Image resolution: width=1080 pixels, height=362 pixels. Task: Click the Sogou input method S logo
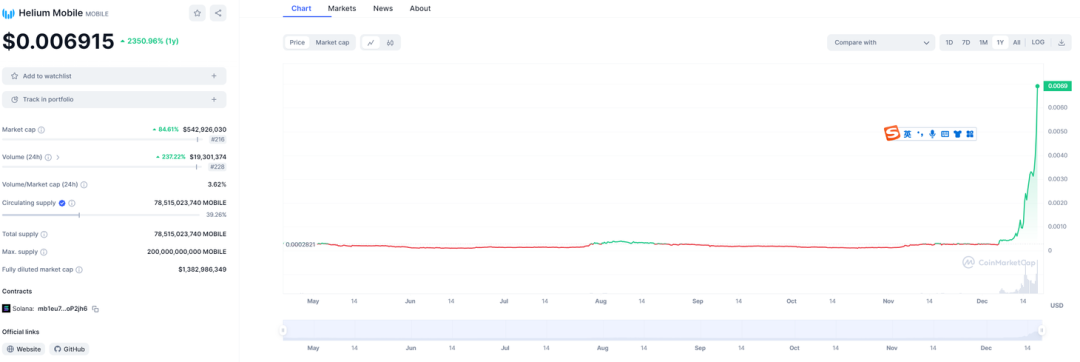[892, 134]
